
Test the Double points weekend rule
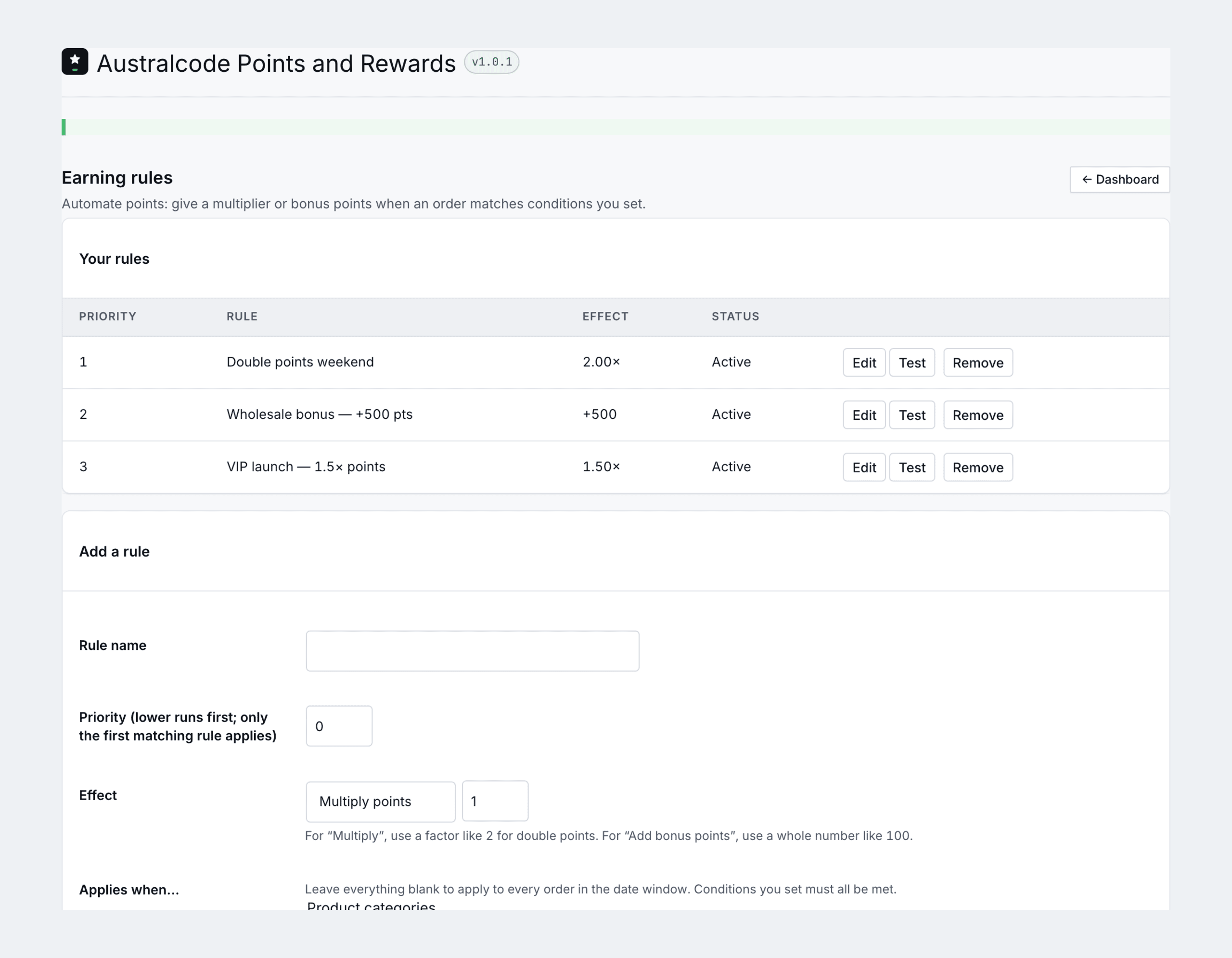click(x=911, y=362)
